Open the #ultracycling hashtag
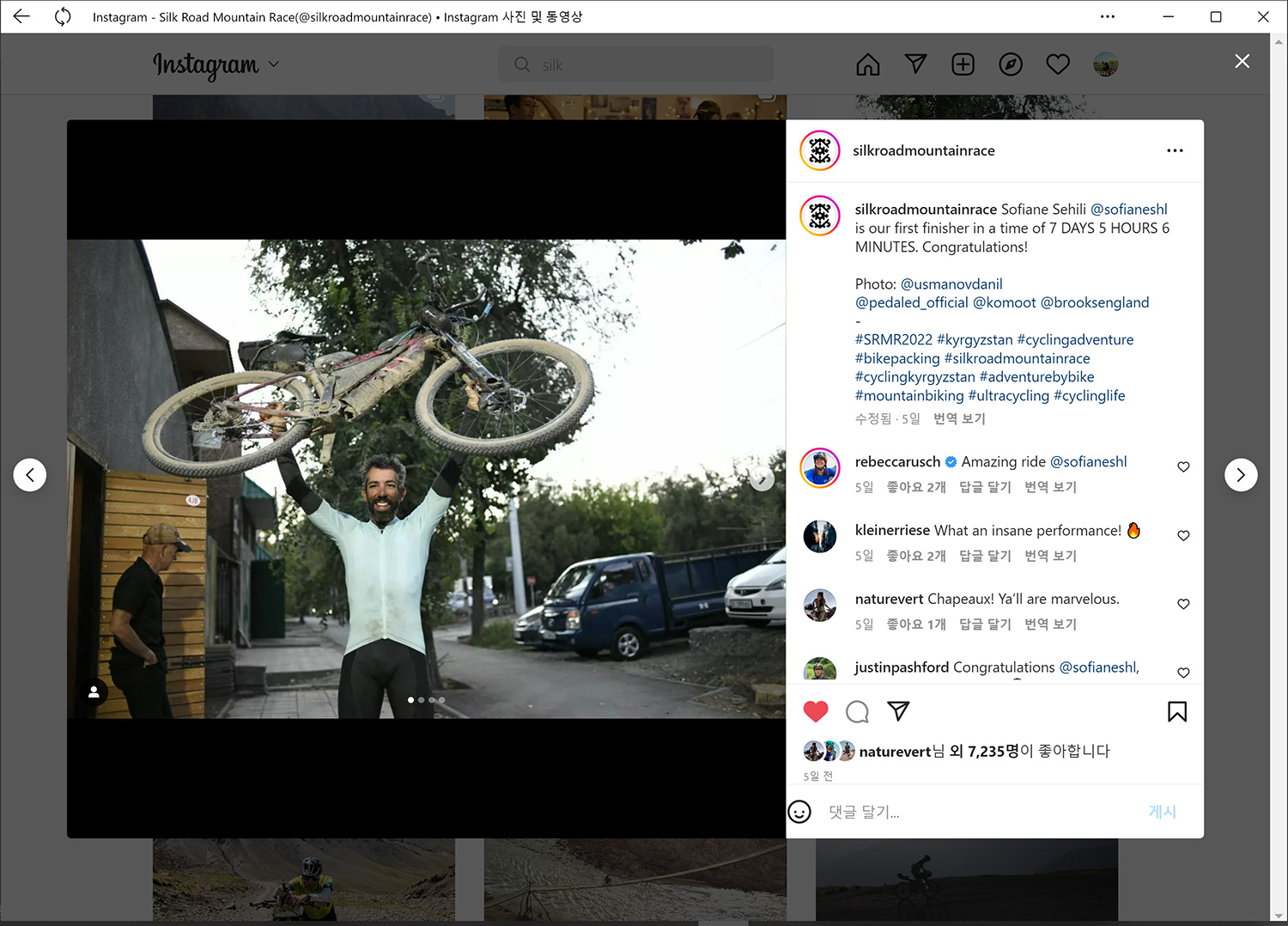Image resolution: width=1288 pixels, height=926 pixels. [x=1009, y=396]
